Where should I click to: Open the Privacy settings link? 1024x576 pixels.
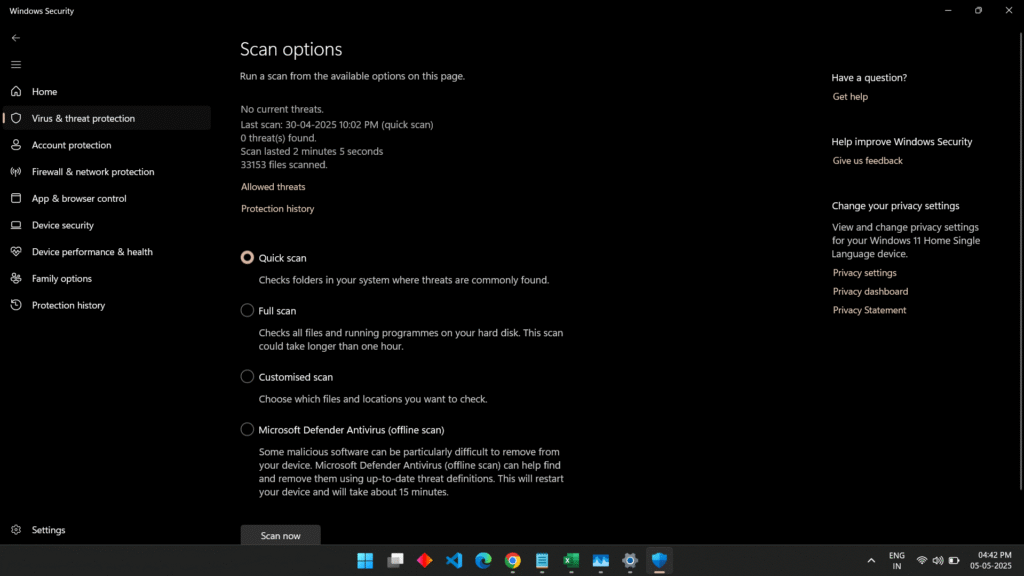click(864, 273)
